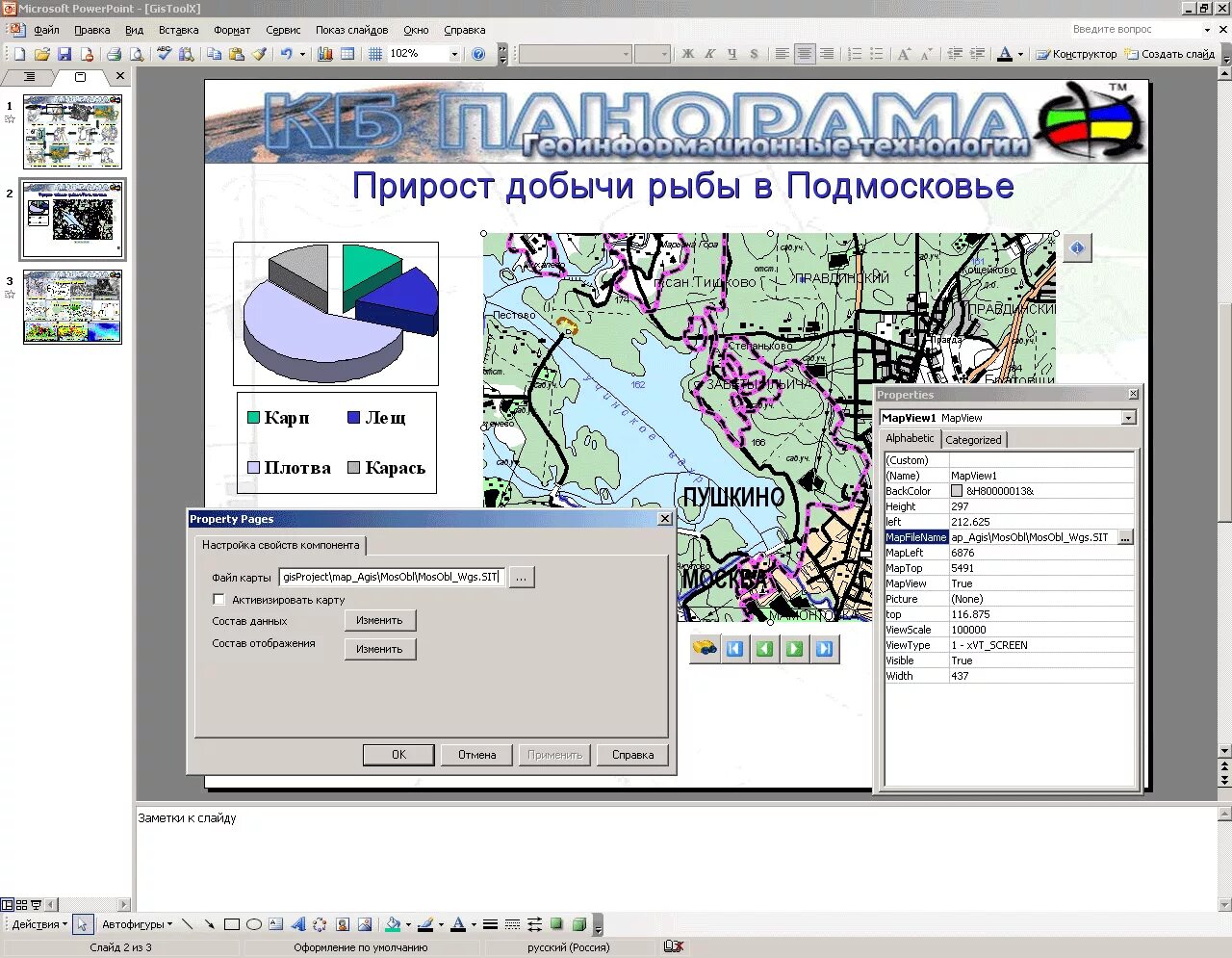Select slide 1 thumbnail
Viewport: 1232px width, 958px height.
pos(72,132)
